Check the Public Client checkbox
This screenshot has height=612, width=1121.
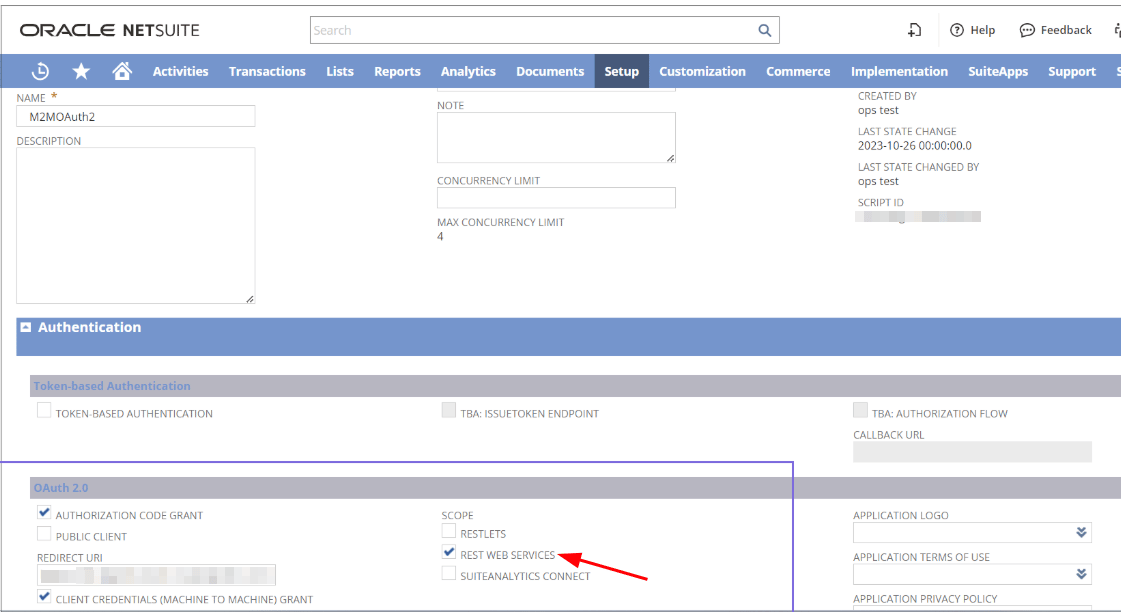point(44,534)
